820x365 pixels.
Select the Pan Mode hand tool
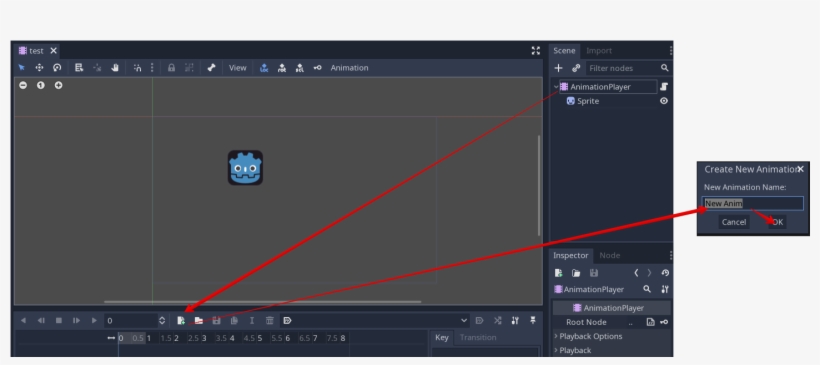tap(115, 68)
